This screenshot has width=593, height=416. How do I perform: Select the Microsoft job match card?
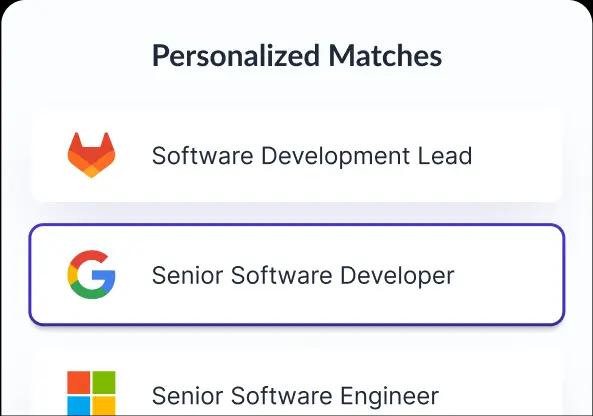point(297,384)
